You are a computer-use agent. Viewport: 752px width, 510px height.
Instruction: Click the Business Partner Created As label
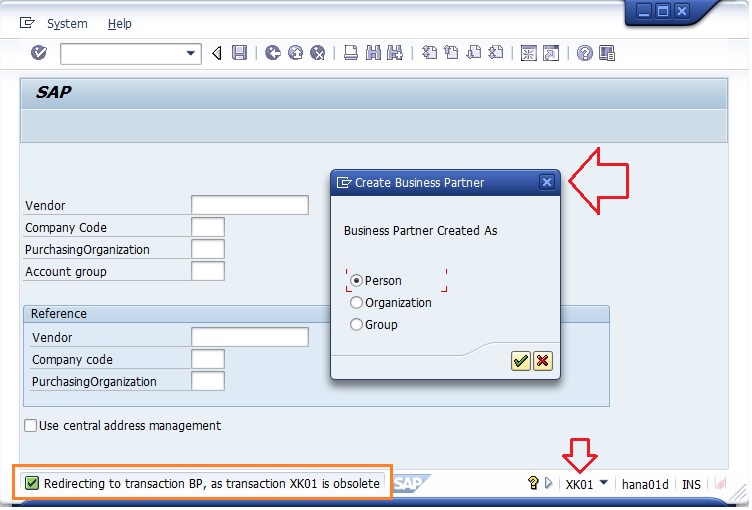[x=421, y=231]
